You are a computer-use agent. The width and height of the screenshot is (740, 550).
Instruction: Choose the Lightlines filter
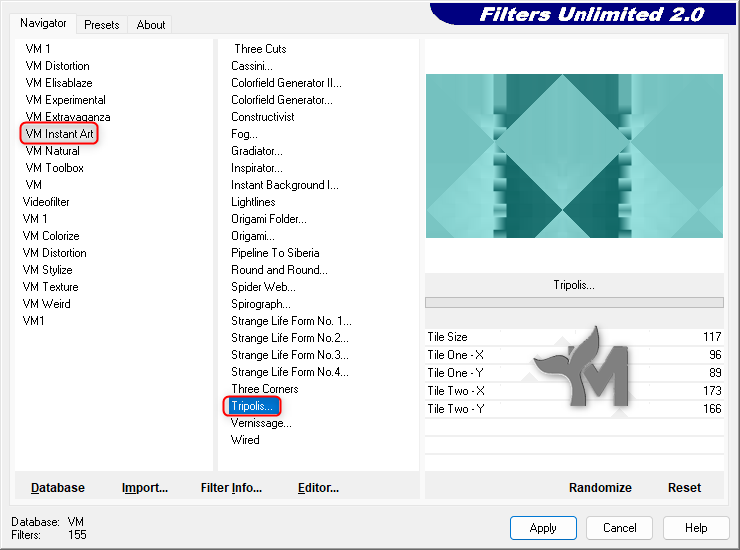253,202
